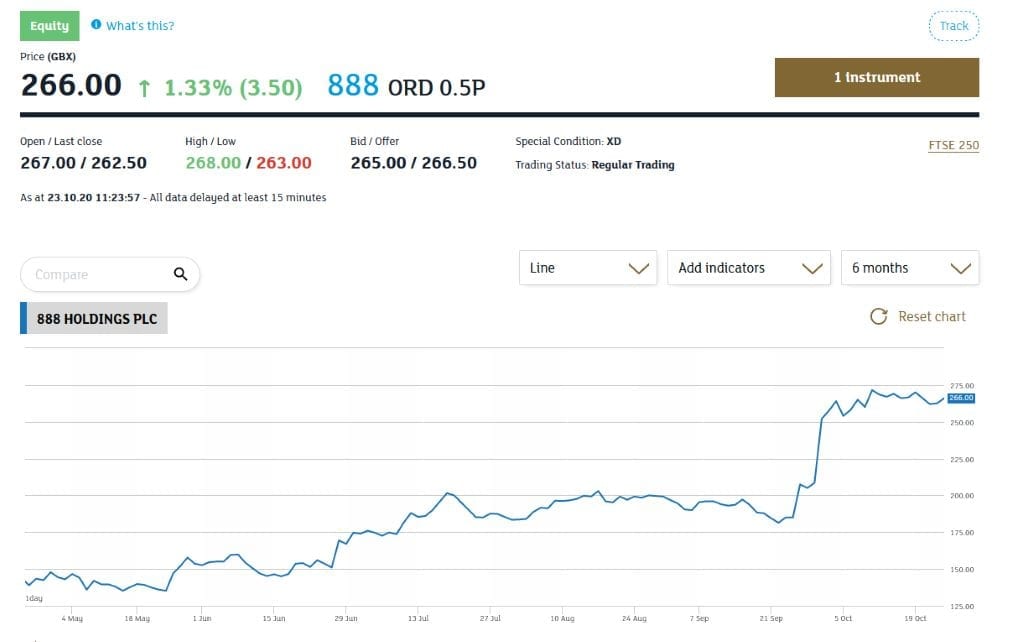The height and width of the screenshot is (642, 1024).
Task: Click the blue swatch beside 888 HOLDINGS PLC
Action: (24, 318)
